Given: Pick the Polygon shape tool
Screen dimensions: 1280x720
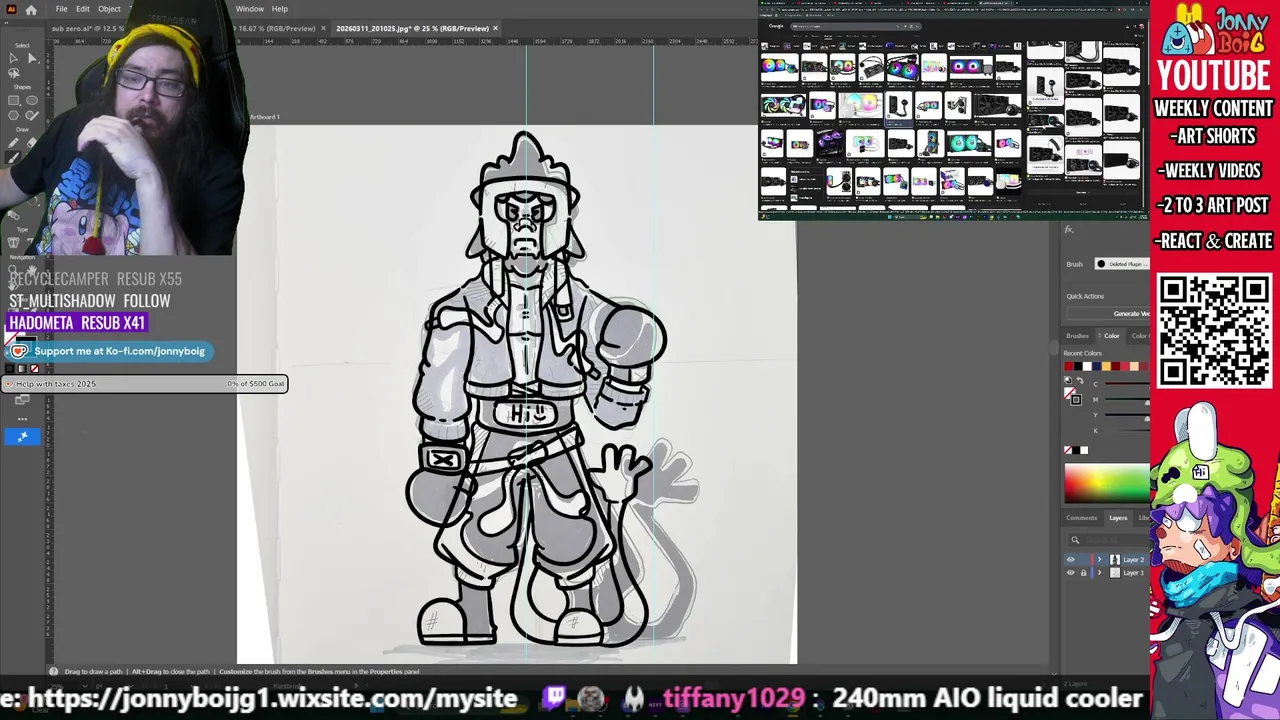Looking at the screenshot, I should [x=13, y=115].
